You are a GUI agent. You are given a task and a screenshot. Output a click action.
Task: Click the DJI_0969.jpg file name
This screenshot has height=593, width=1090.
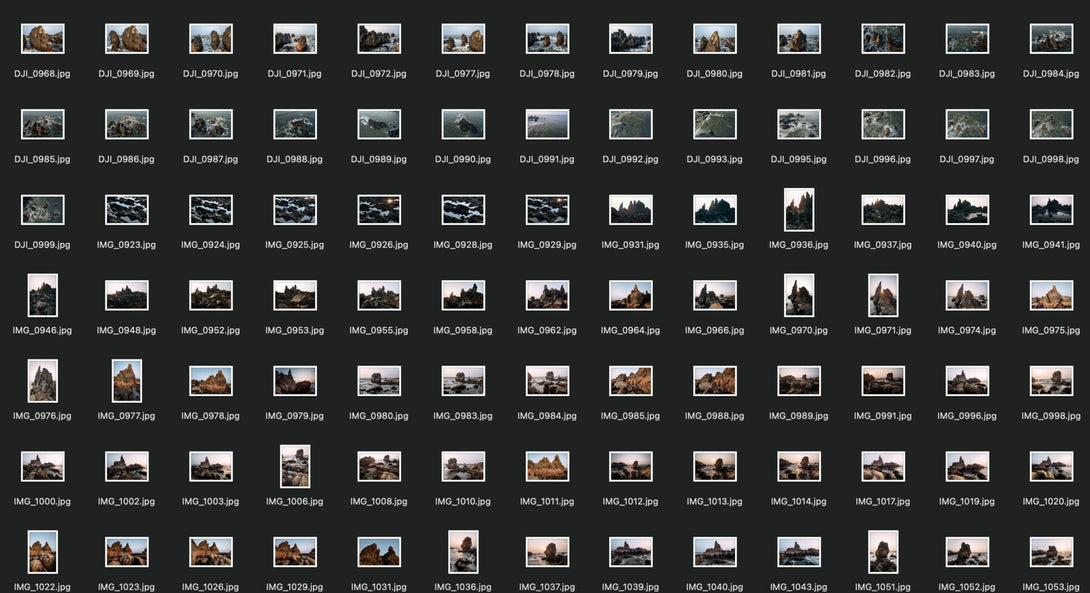127,74
